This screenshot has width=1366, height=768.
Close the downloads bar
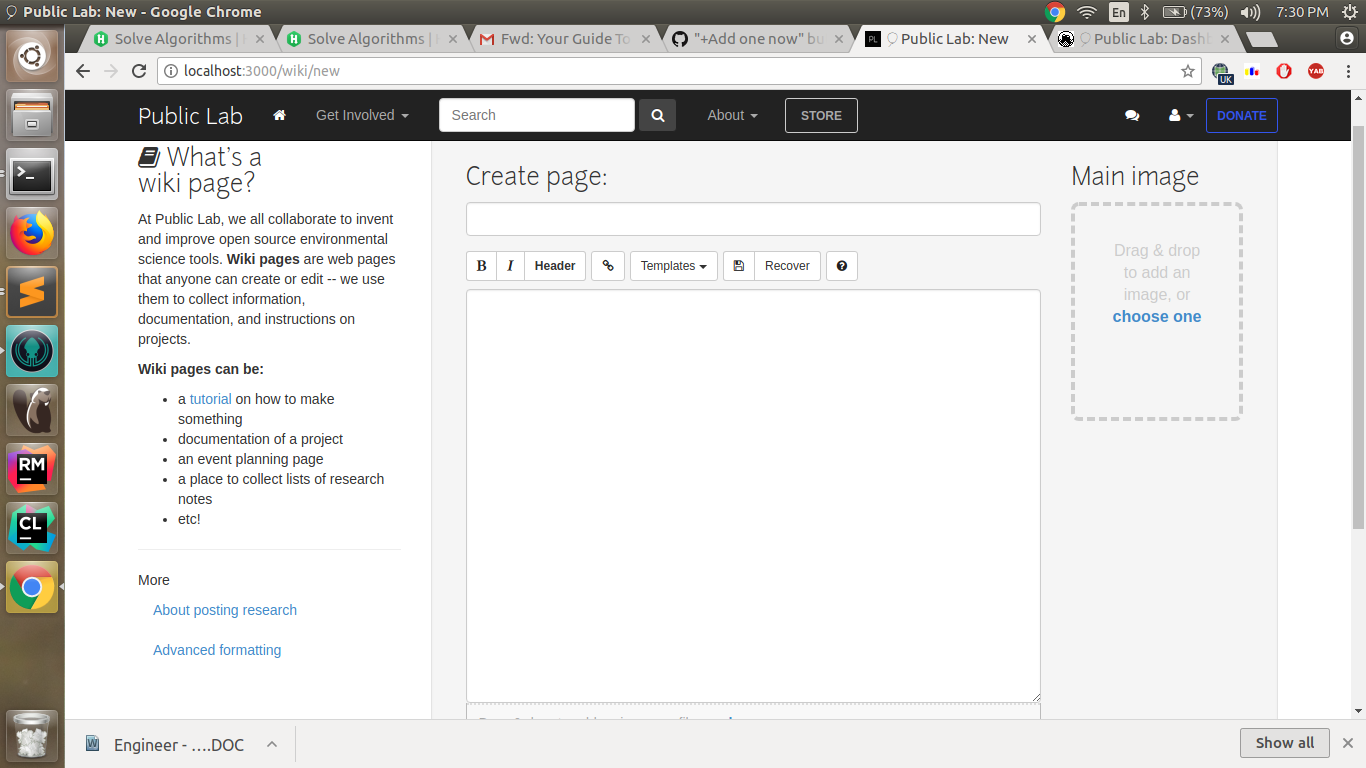1348,743
